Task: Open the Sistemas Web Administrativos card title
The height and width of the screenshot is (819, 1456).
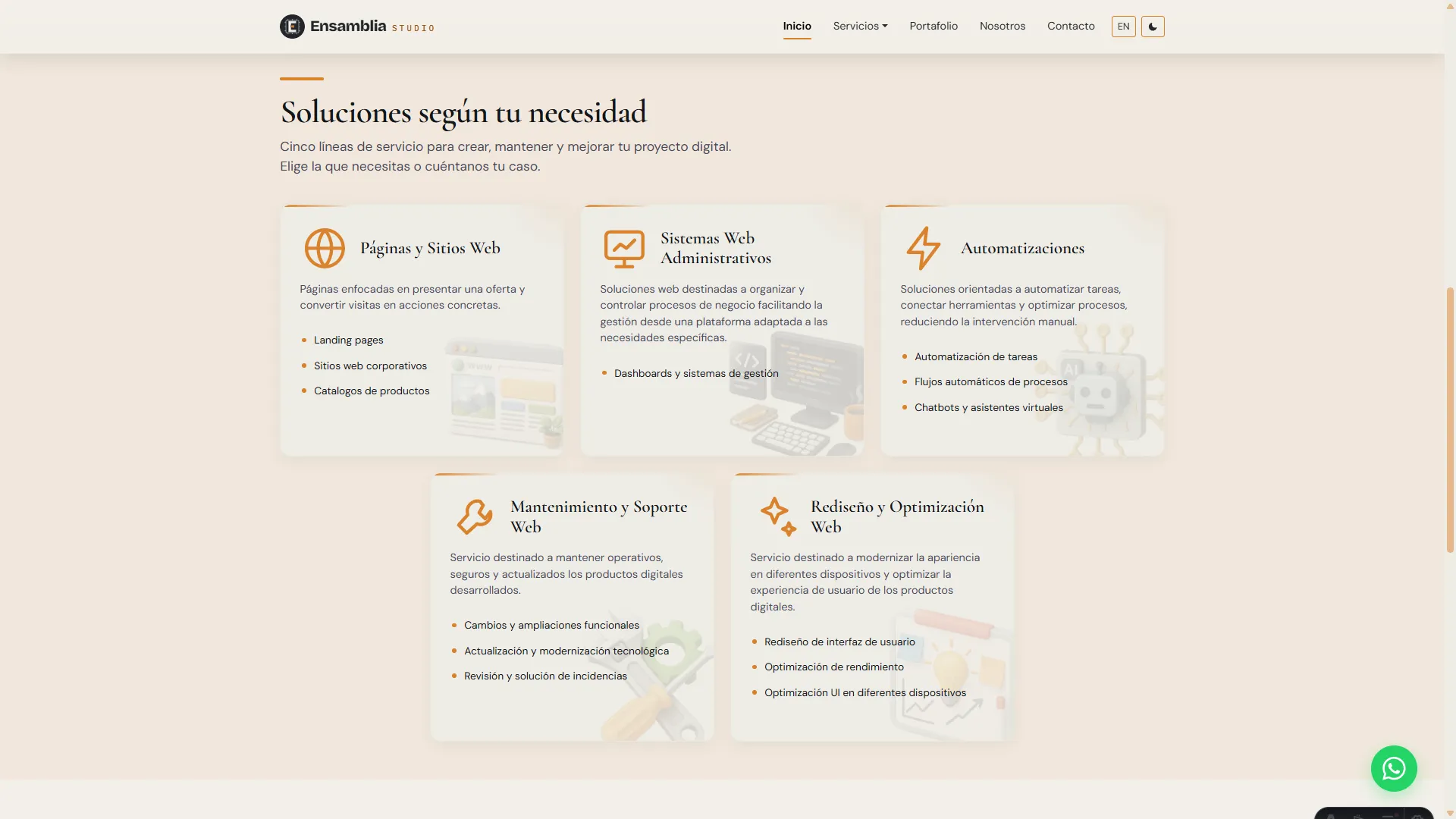Action: click(x=715, y=248)
